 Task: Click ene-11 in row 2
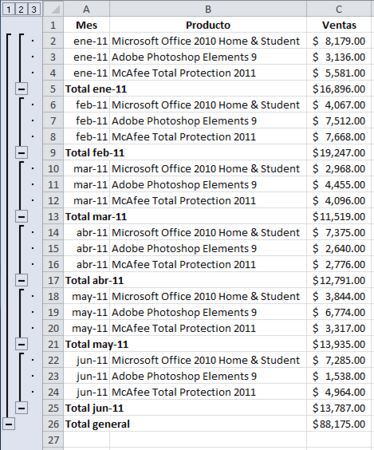tap(86, 41)
